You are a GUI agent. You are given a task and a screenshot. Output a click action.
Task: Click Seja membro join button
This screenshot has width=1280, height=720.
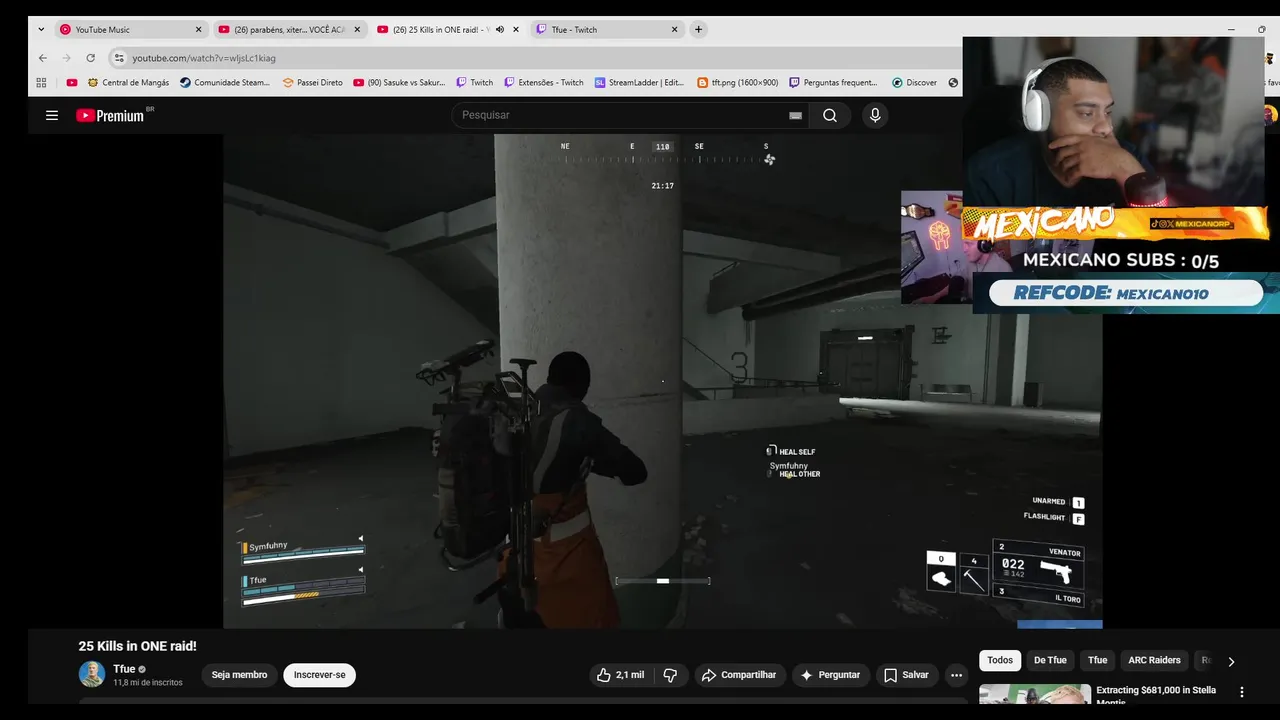point(239,675)
